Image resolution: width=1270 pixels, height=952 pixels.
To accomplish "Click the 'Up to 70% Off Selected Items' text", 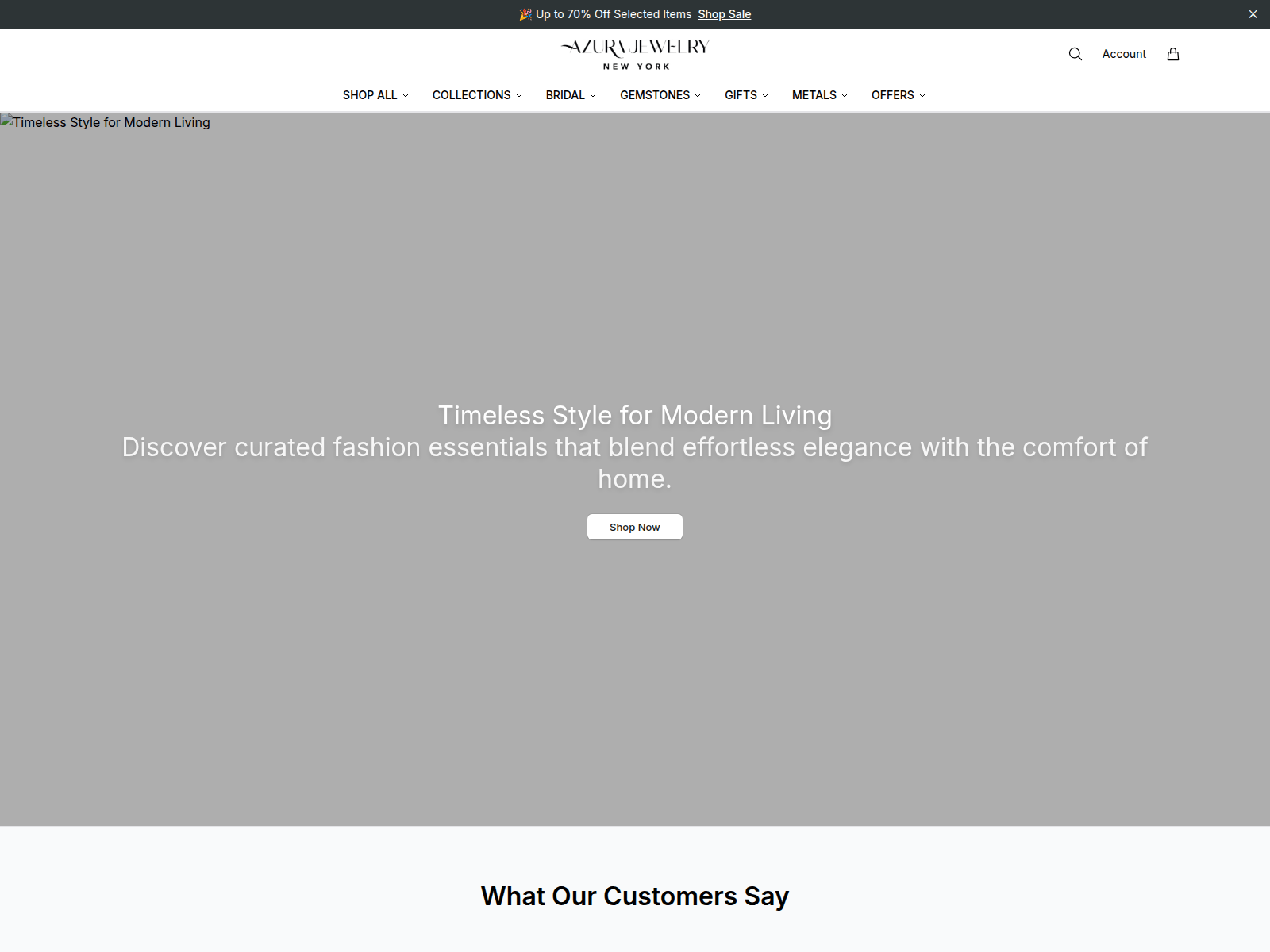I will tap(614, 14).
